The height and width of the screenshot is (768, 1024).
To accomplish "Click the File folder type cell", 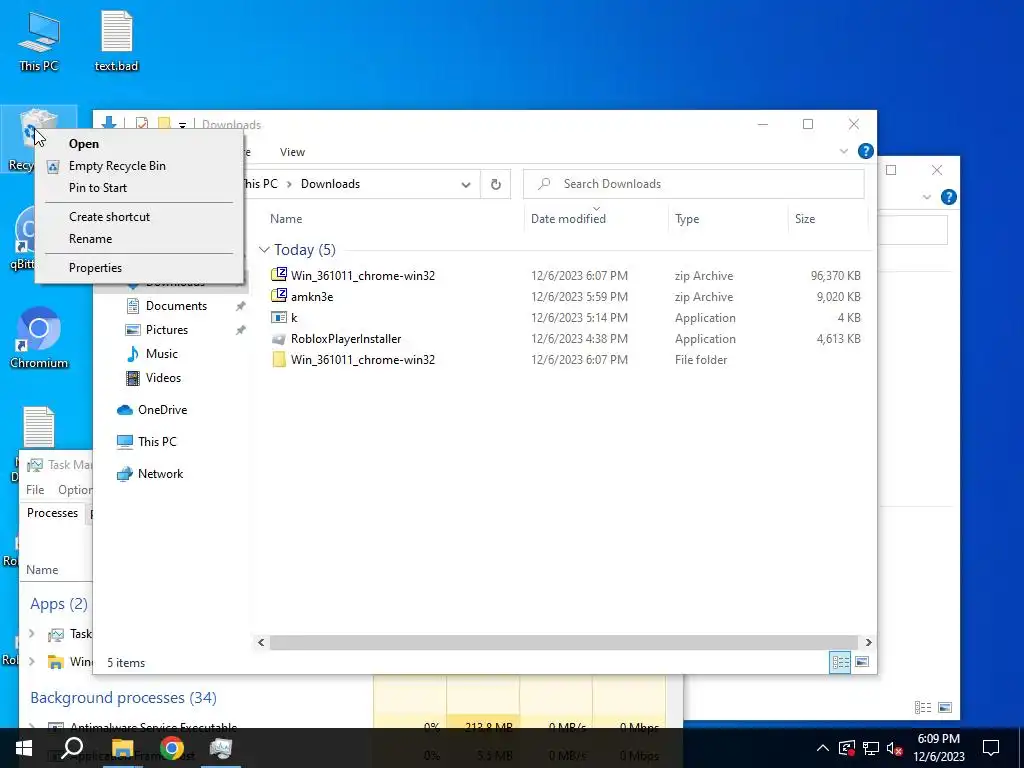I will pos(701,360).
